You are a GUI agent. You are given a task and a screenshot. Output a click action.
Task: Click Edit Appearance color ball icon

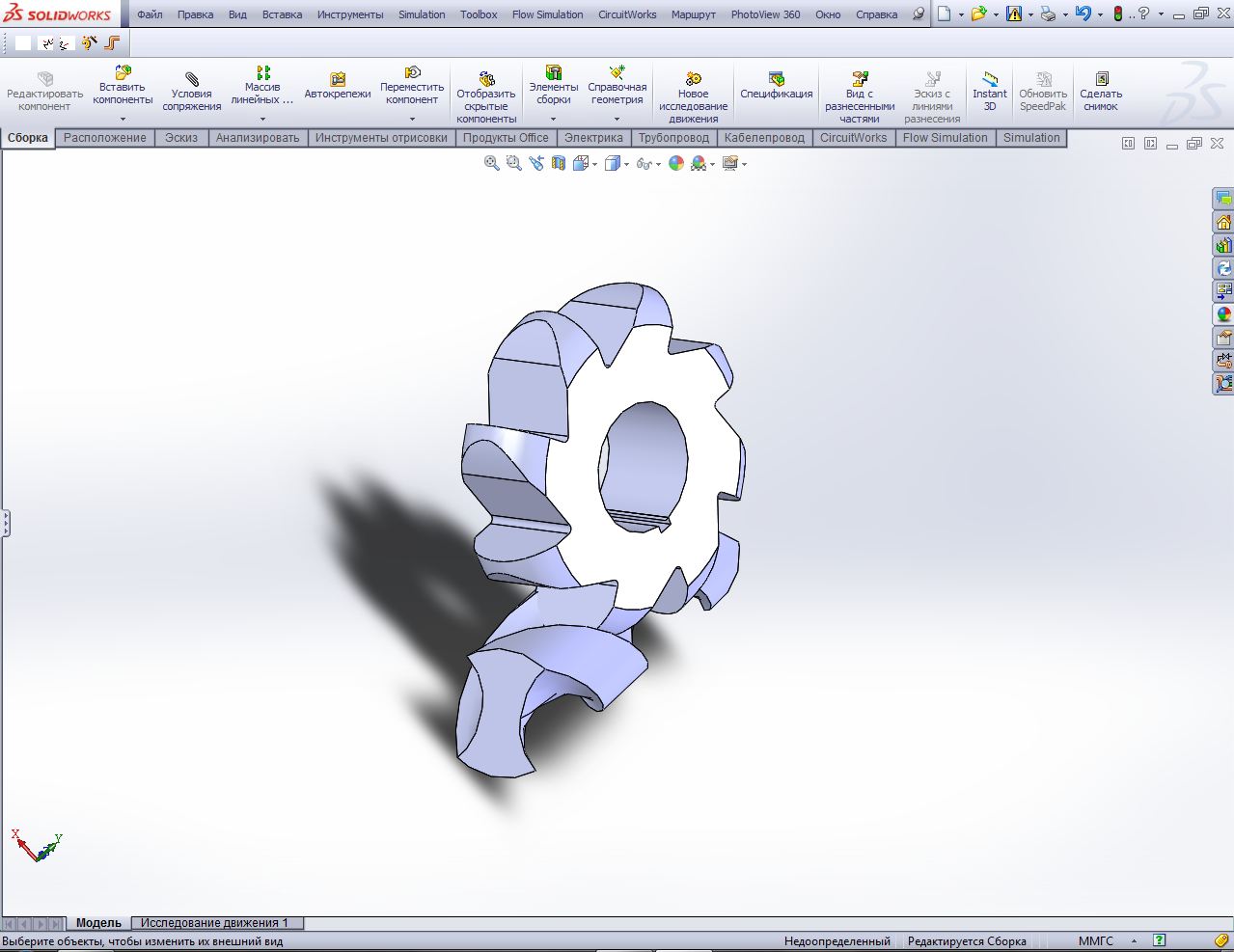[675, 163]
